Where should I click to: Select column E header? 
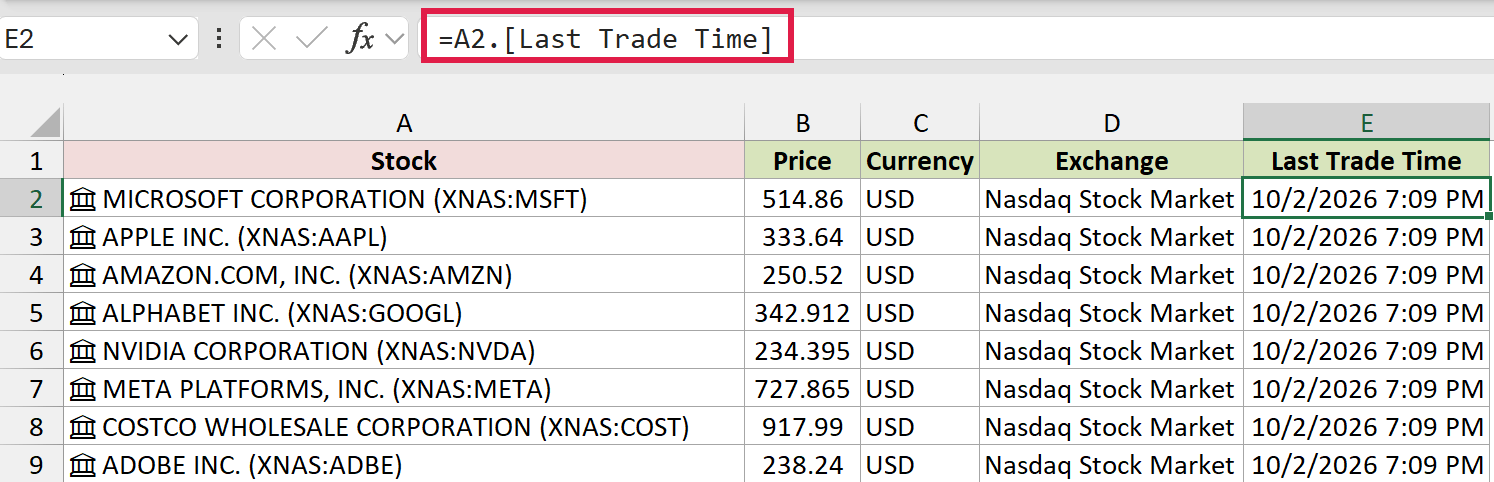coord(1367,123)
